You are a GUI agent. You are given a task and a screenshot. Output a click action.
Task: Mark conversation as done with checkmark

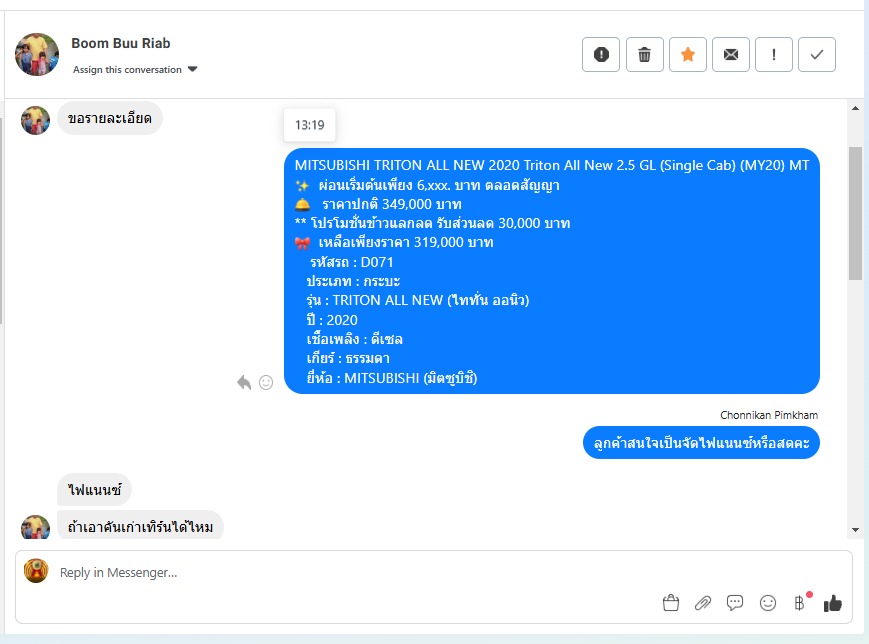coord(817,54)
